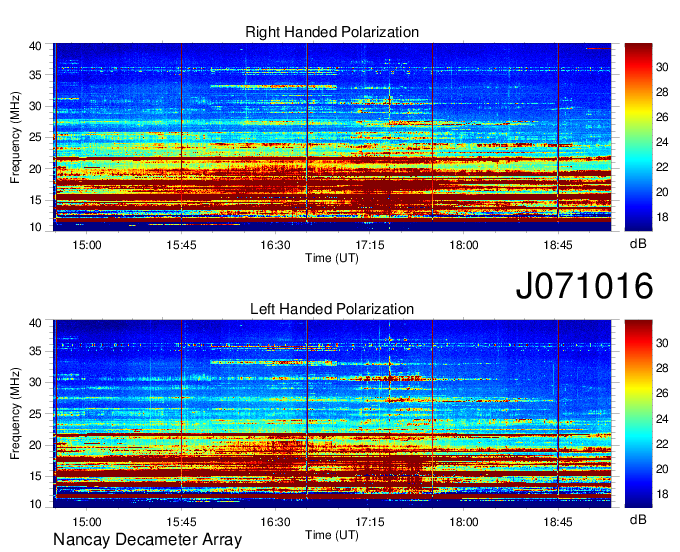680x552 pixels.
Task: Click 30 MHz tick on bottom panel
Action: (35, 382)
